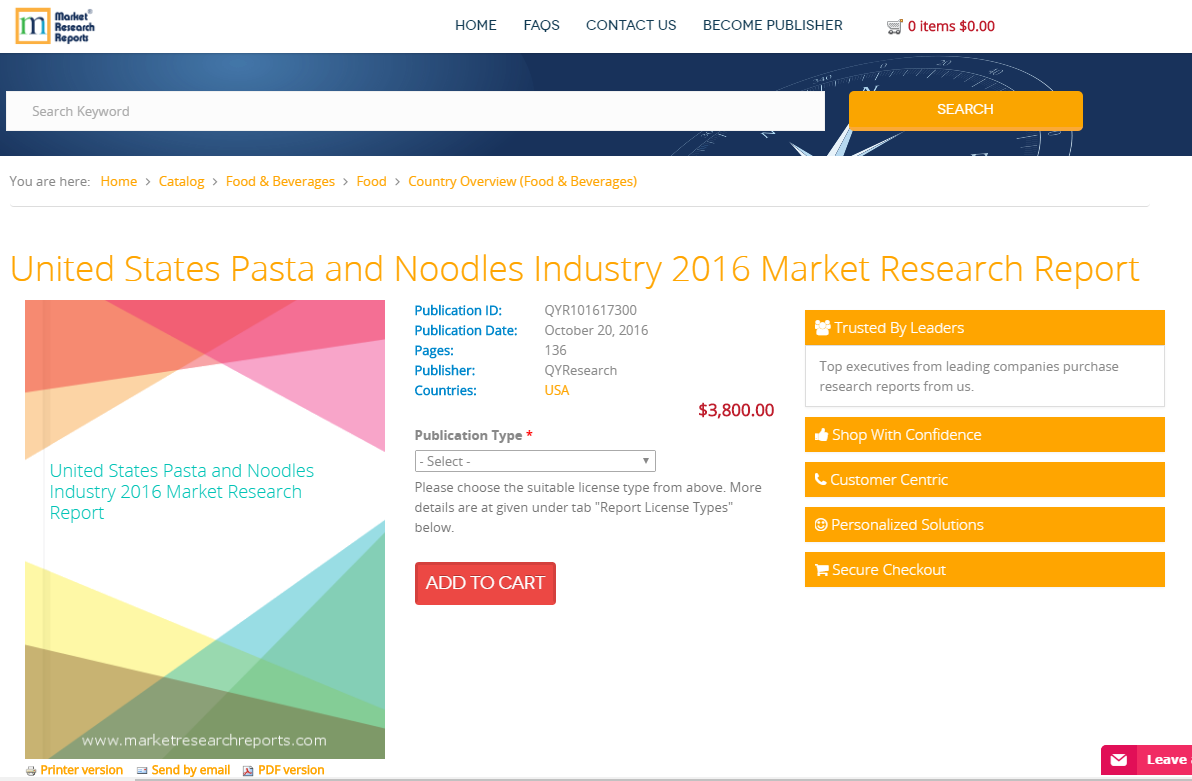This screenshot has height=781, width=1192.
Task: Expand the Select license list
Action: click(644, 460)
